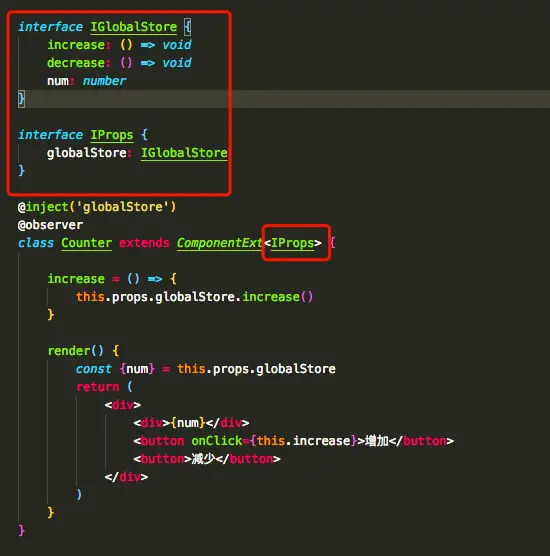Click the 'ComponentExt' base class name
550x556 pixels.
pos(220,243)
